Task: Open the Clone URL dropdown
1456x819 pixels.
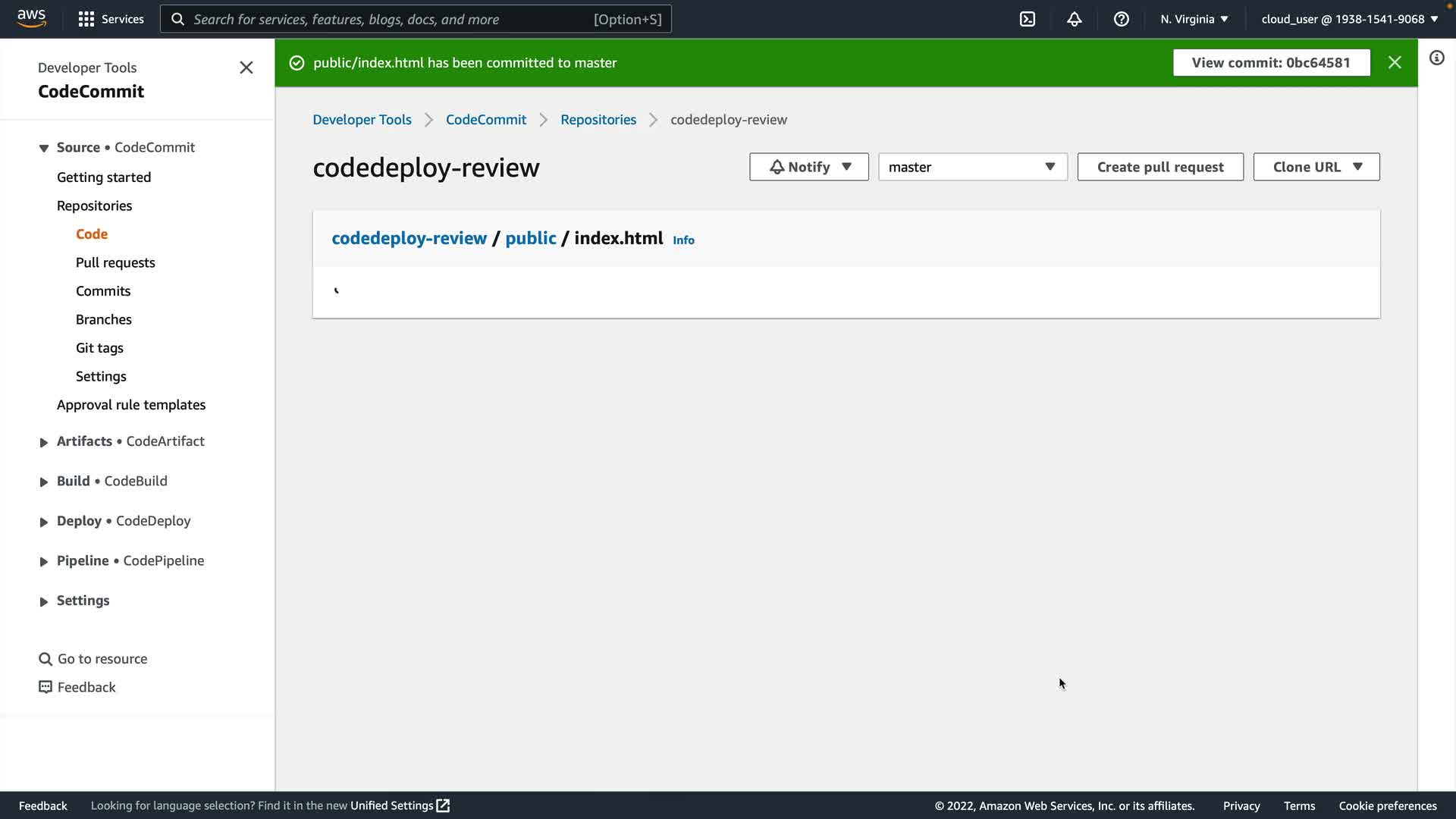Action: click(x=1316, y=167)
